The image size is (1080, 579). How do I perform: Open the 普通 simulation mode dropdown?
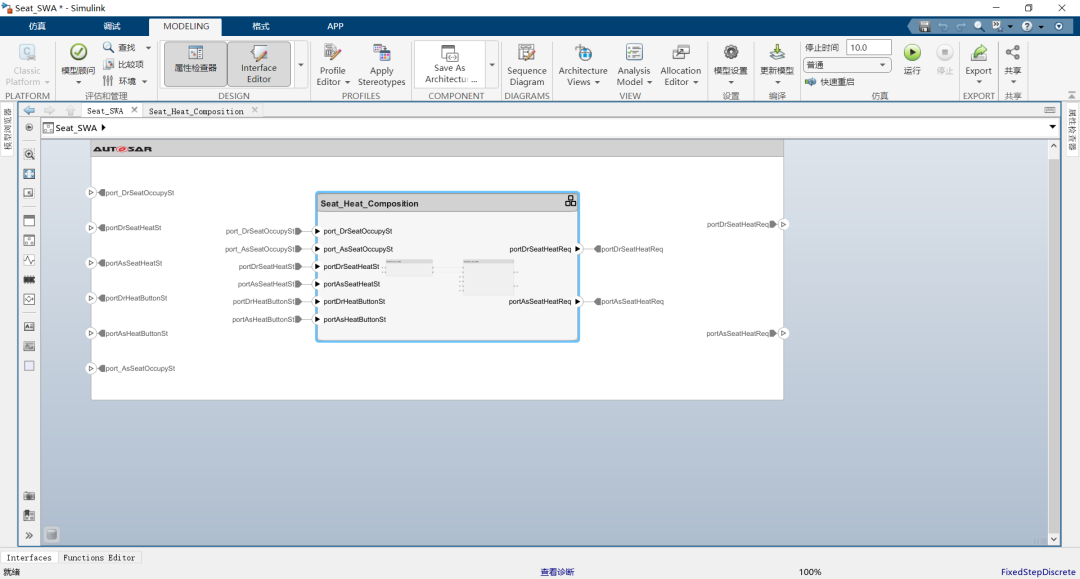pos(847,65)
